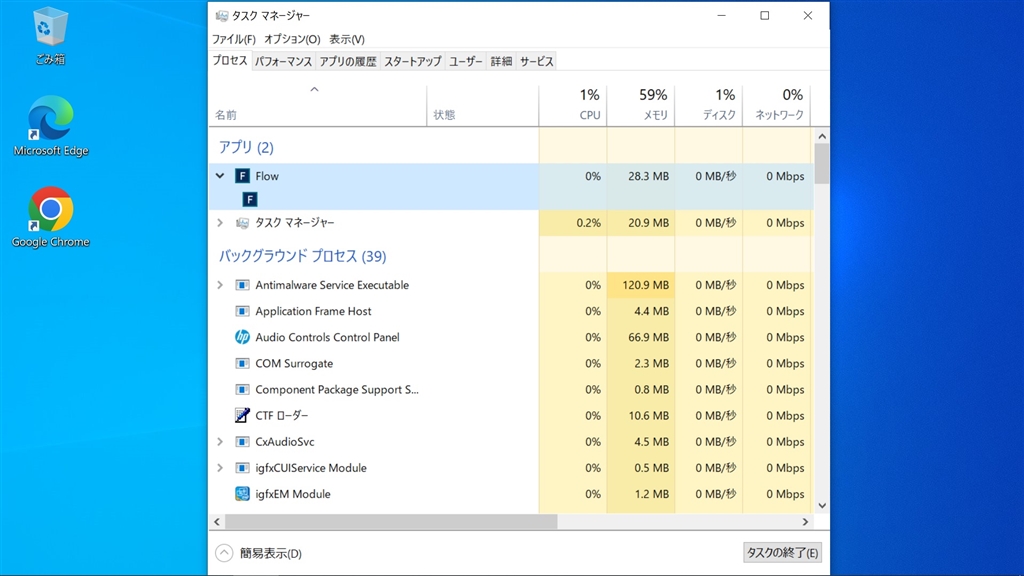
Task: Collapse the Flow process group
Action: tap(220, 176)
